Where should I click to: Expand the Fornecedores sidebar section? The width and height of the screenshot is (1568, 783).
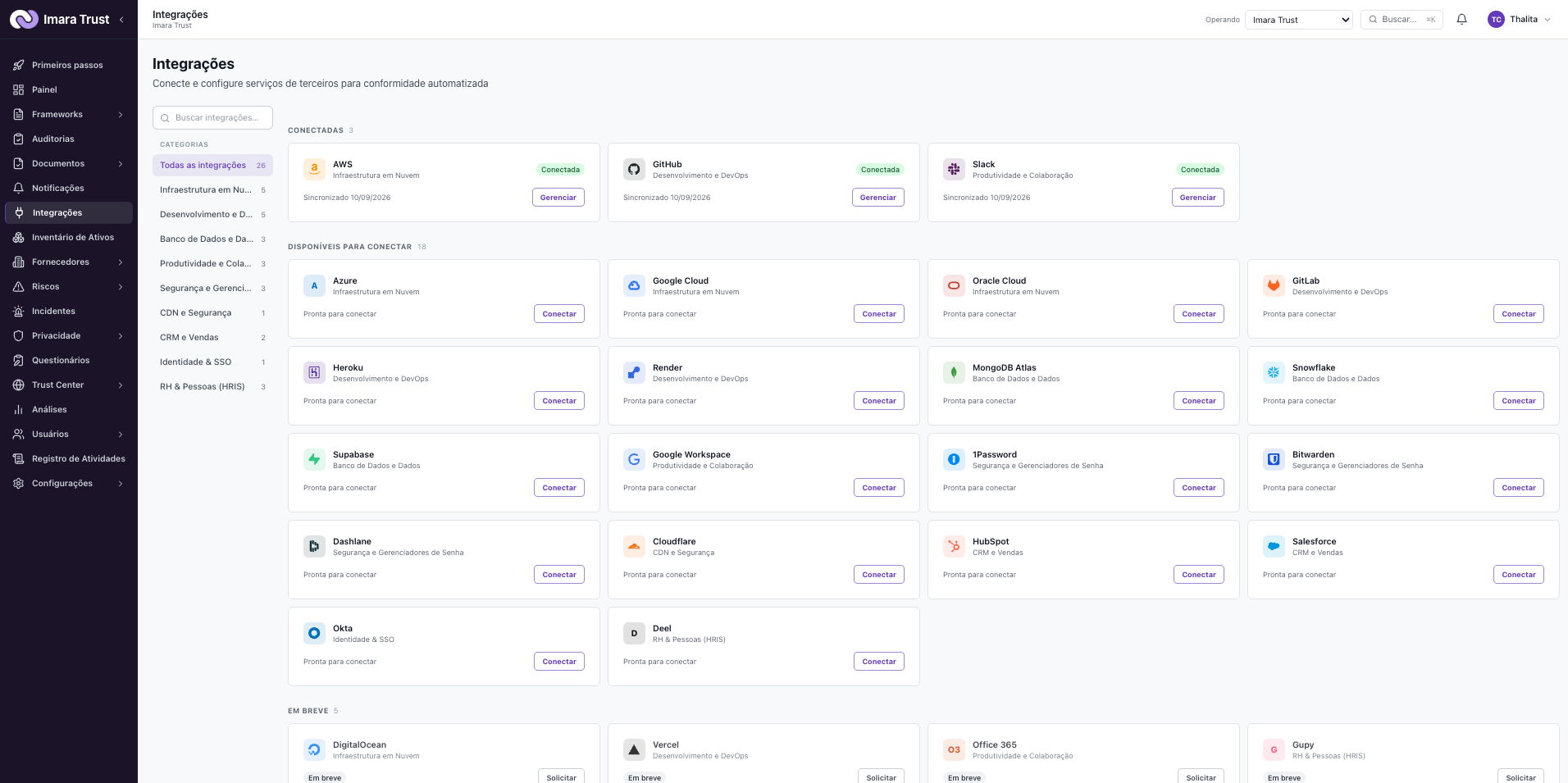(x=69, y=262)
